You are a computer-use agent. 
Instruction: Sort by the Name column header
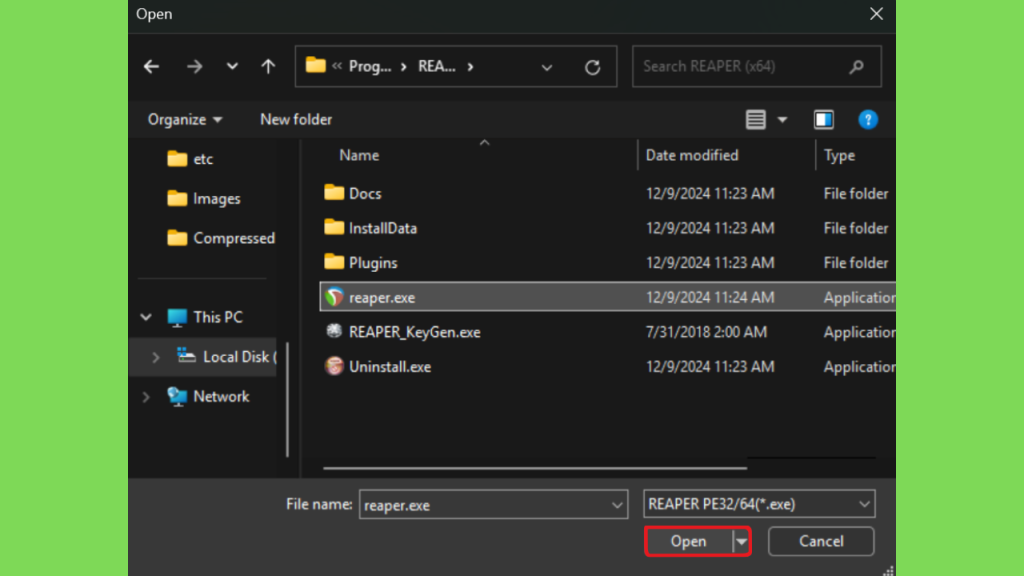tap(359, 155)
